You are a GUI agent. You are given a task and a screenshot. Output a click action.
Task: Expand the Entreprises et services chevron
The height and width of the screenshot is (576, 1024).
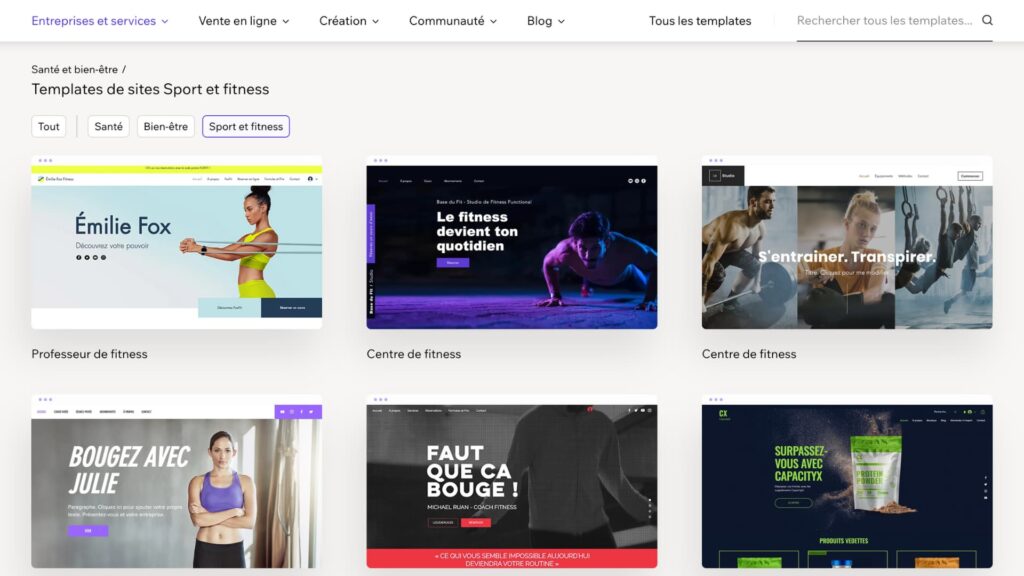point(165,22)
